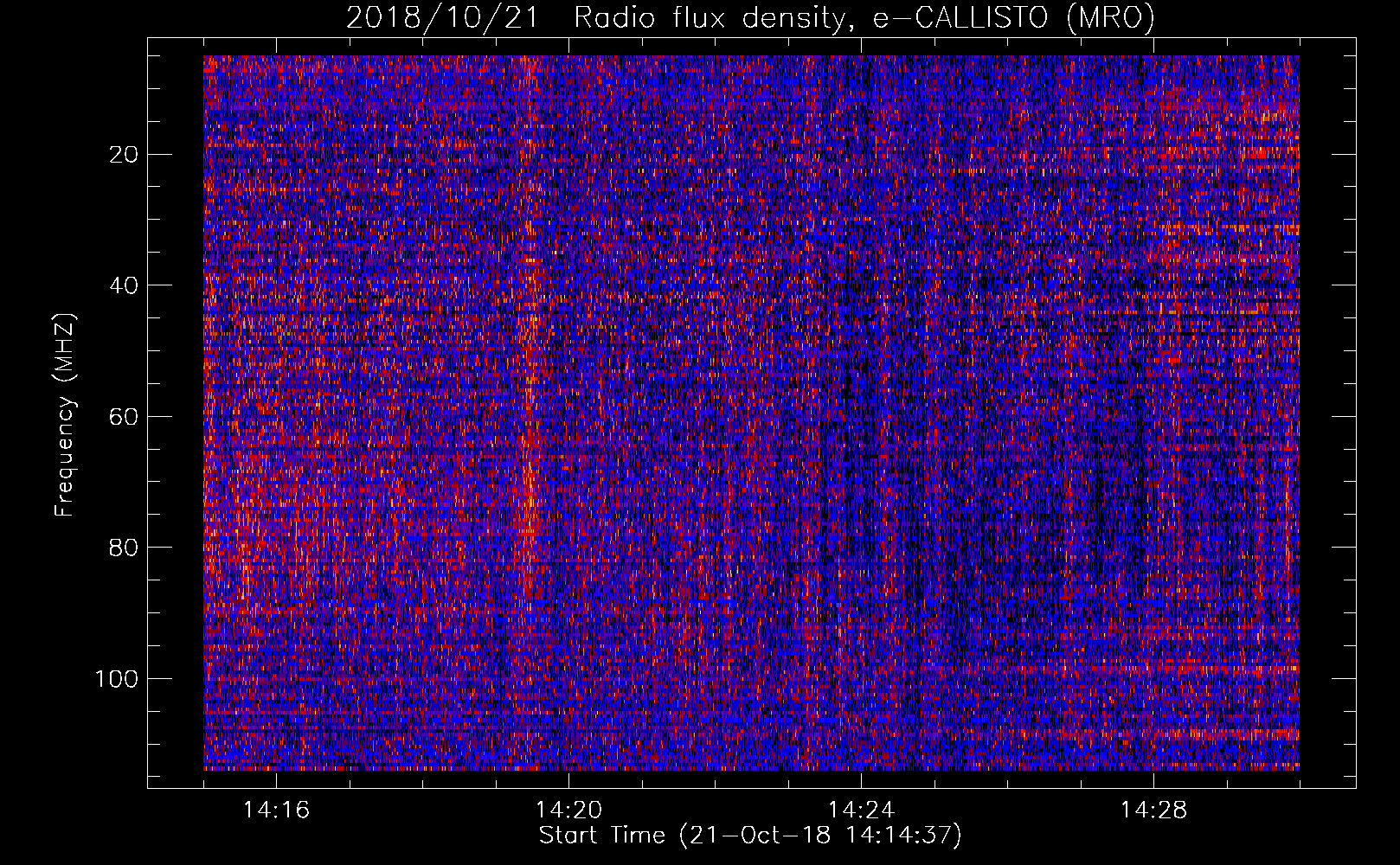
Task: Click the plot title 'Radio flux density, e-CALLISTO (MRO)'
Action: point(864,18)
